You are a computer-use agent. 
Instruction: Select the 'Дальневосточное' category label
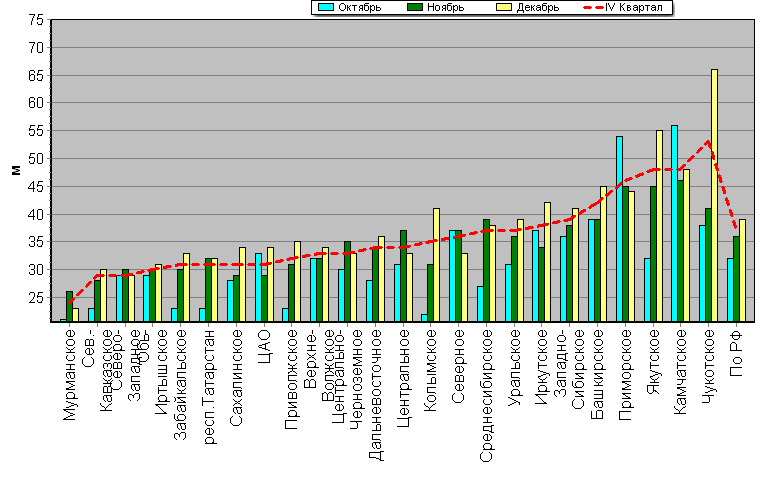(377, 395)
